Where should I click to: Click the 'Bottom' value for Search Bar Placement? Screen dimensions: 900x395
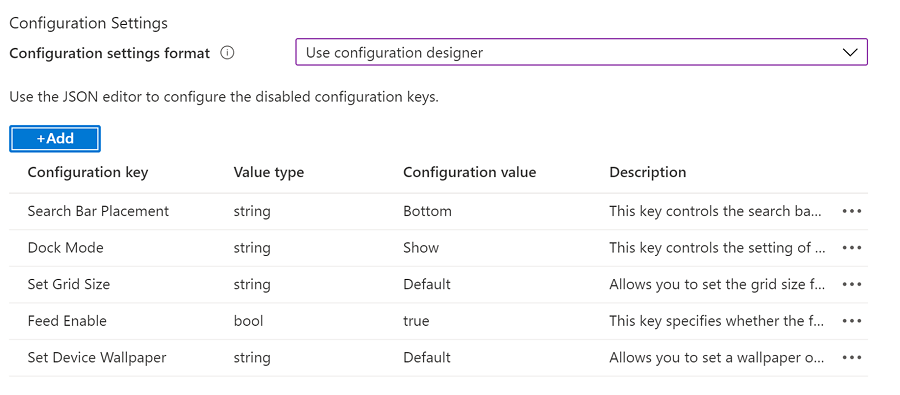tap(428, 211)
